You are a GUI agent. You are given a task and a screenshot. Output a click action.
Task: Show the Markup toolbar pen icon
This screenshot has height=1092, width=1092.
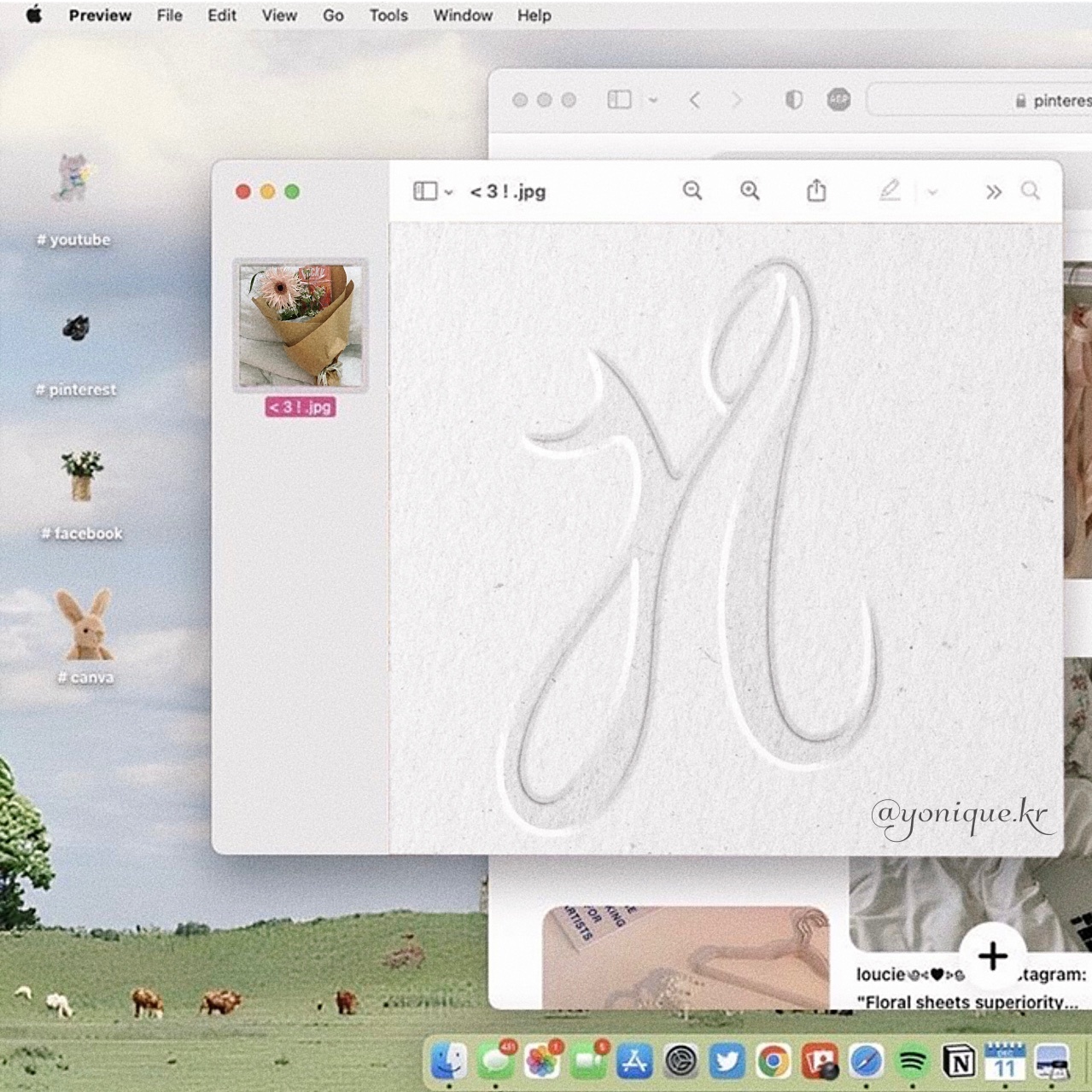(890, 190)
